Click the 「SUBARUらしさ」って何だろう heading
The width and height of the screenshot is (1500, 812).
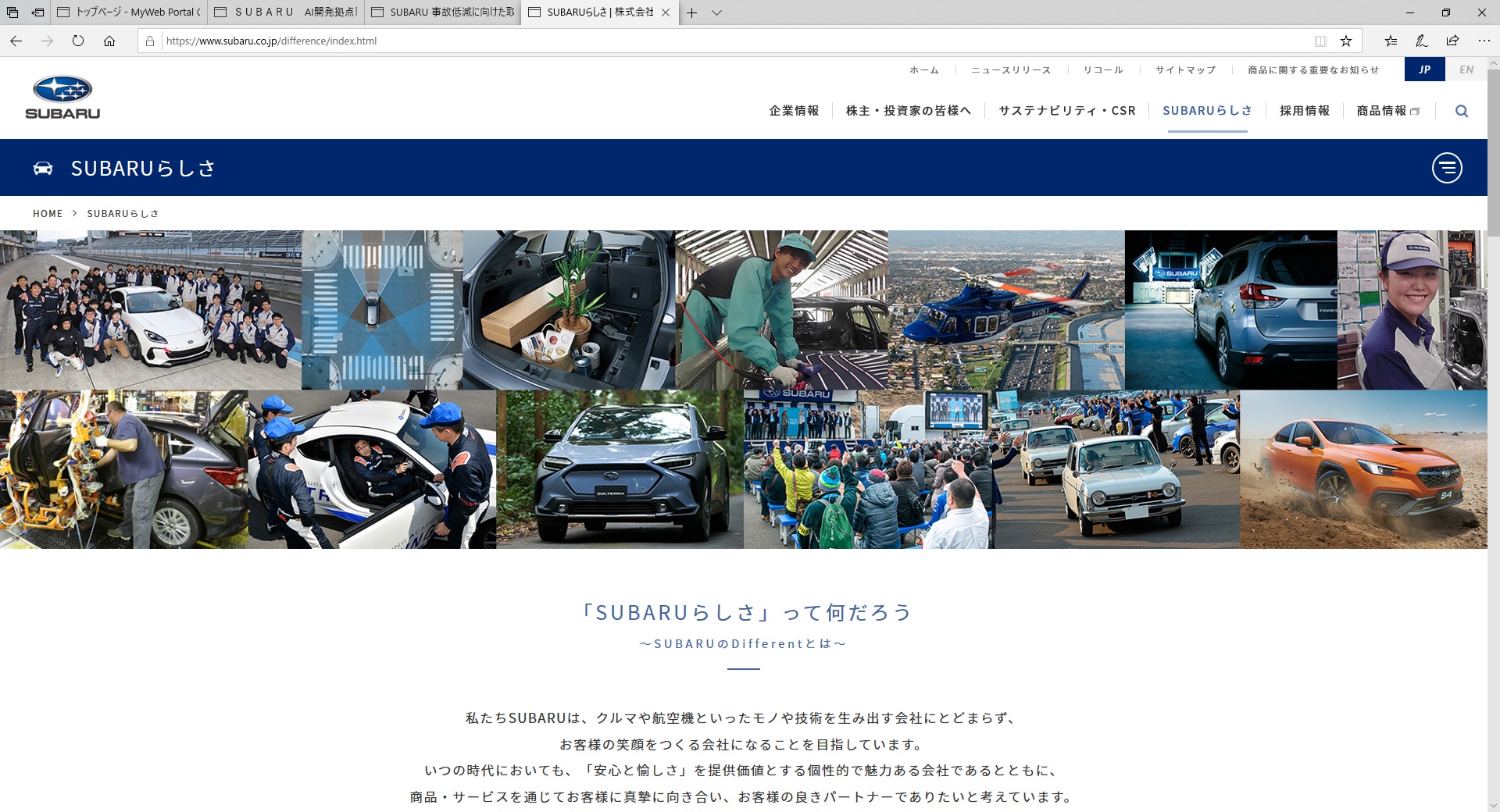point(745,612)
